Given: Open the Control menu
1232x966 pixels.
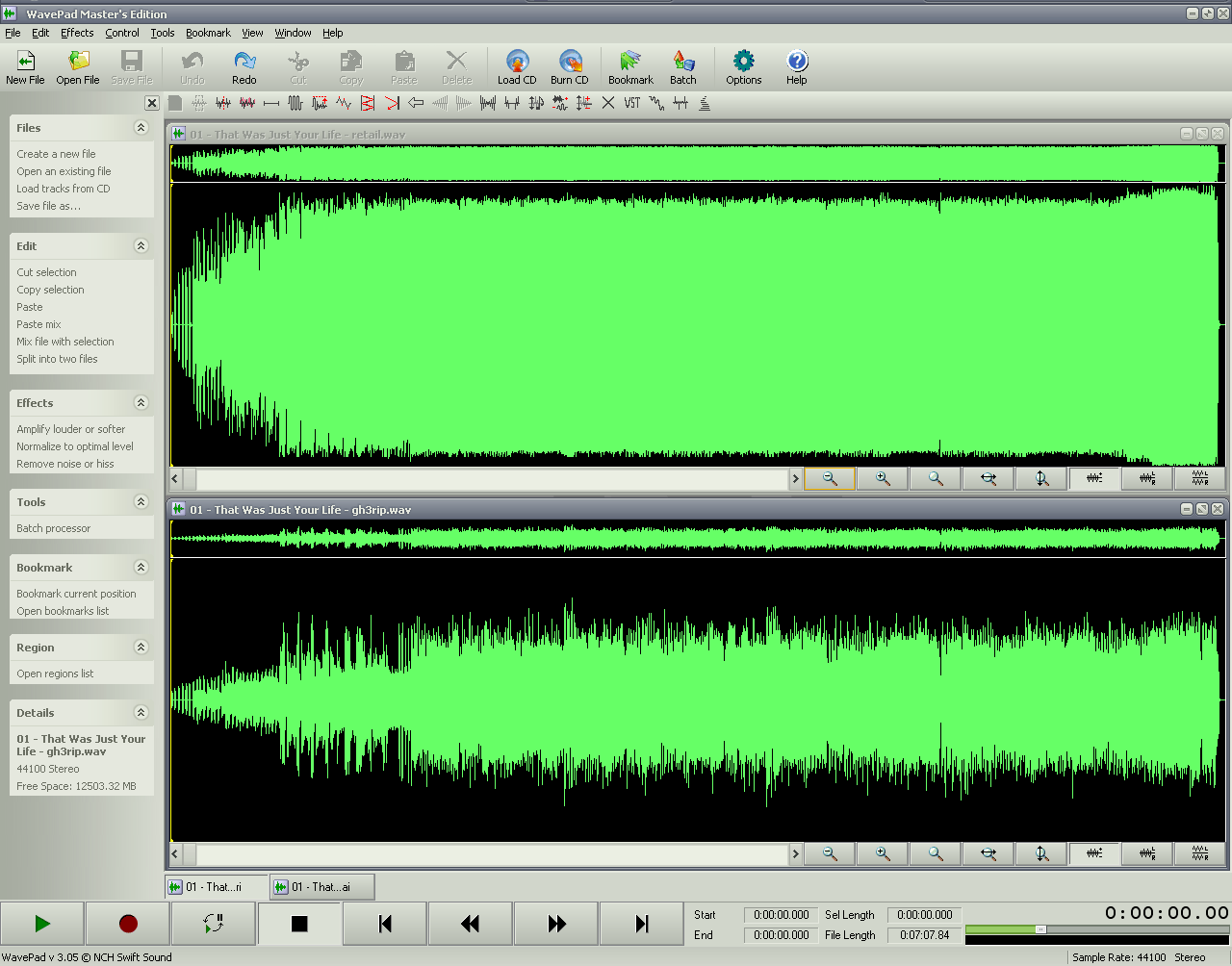Looking at the screenshot, I should 122,33.
